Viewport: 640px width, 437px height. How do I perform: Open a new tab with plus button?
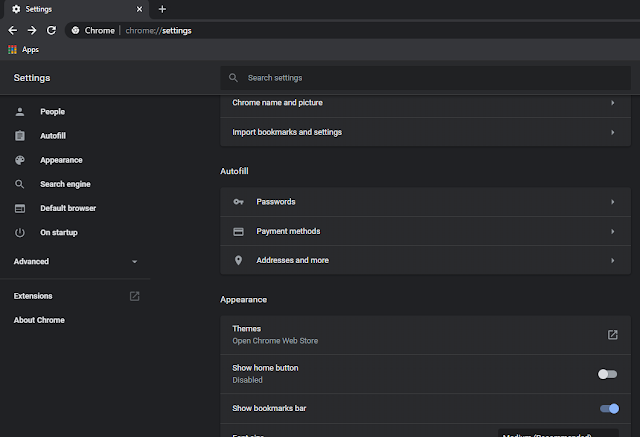pyautogui.click(x=162, y=9)
